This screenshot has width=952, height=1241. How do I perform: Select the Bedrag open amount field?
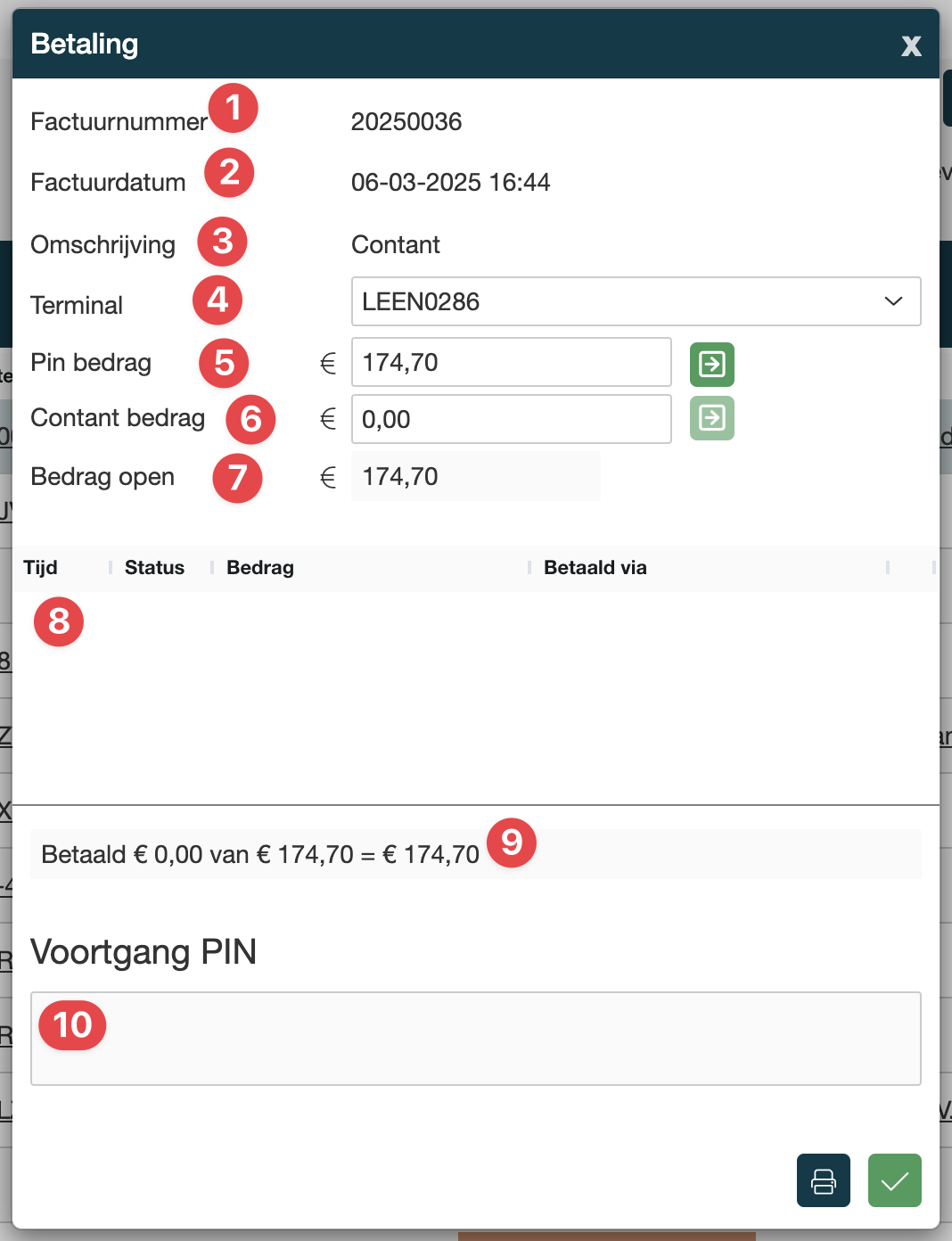(475, 476)
